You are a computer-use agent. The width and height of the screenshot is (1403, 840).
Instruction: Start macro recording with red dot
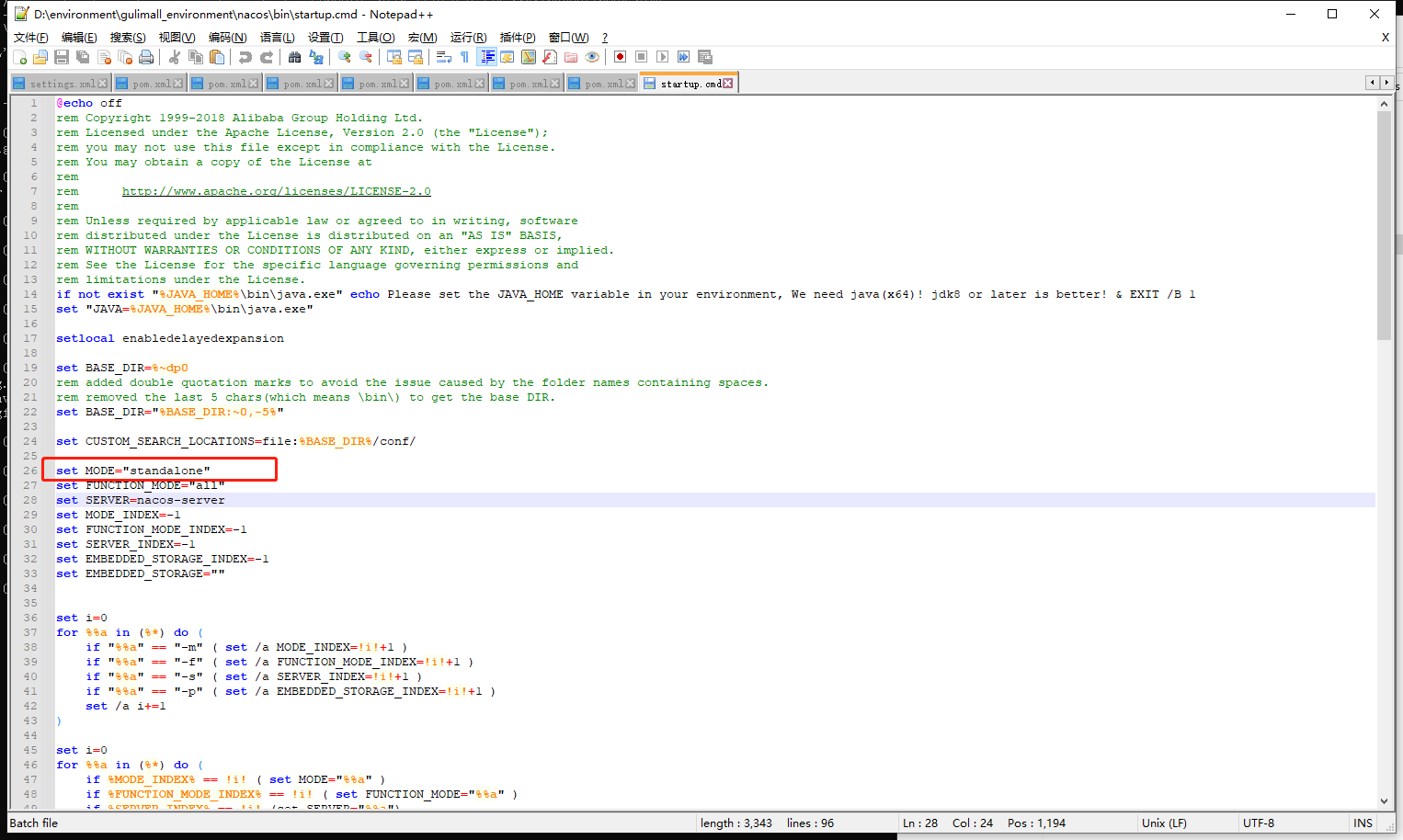pyautogui.click(x=620, y=57)
